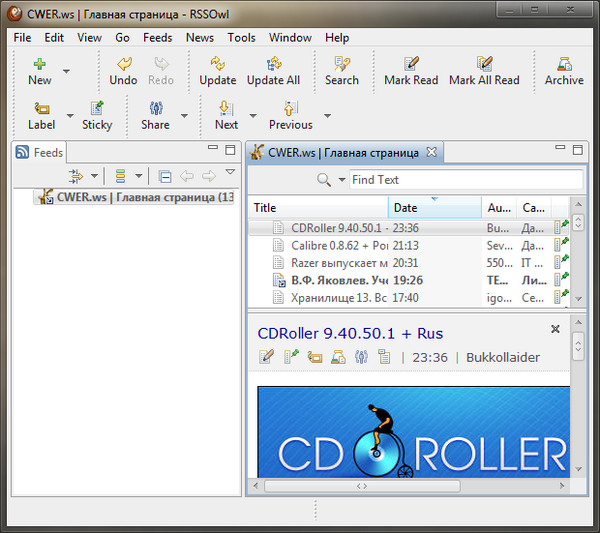This screenshot has height=533, width=600.
Task: Click the Sticky toolbar icon
Action: 97,108
